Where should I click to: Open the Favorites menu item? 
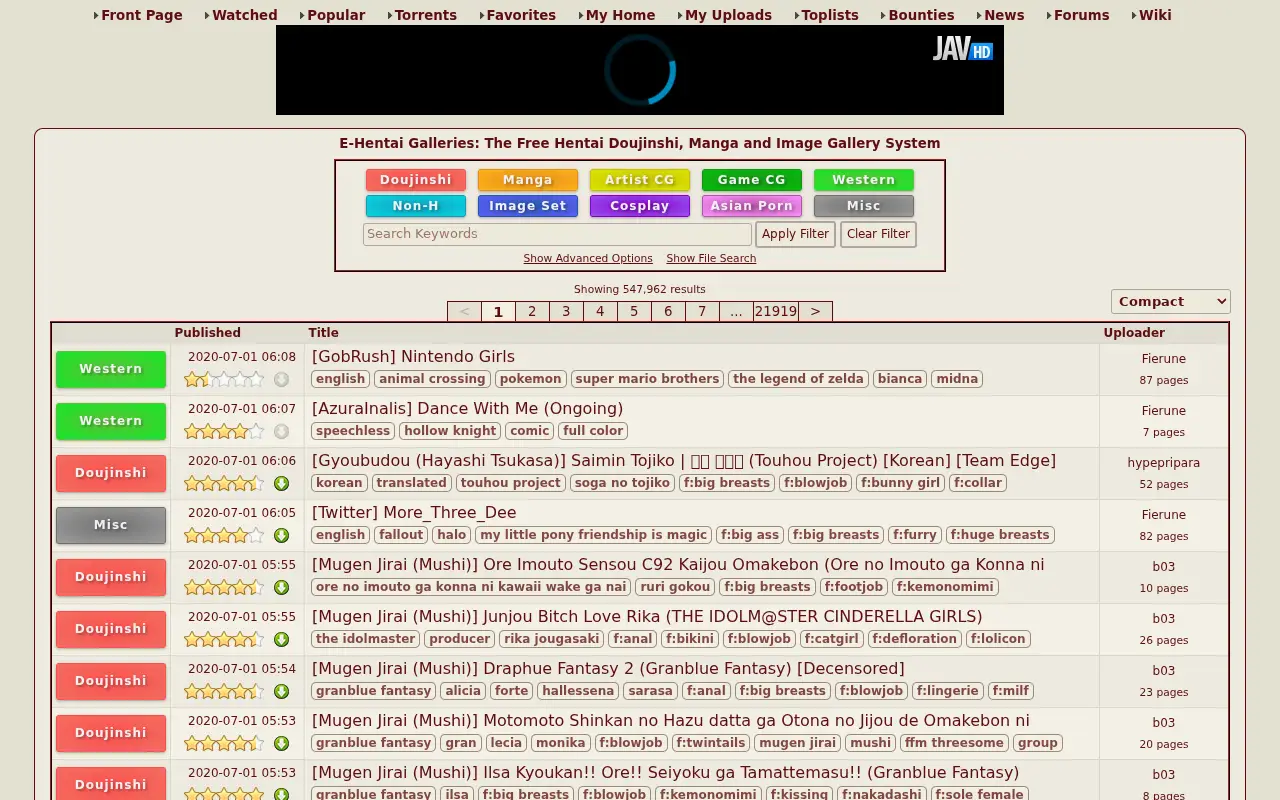pos(521,15)
